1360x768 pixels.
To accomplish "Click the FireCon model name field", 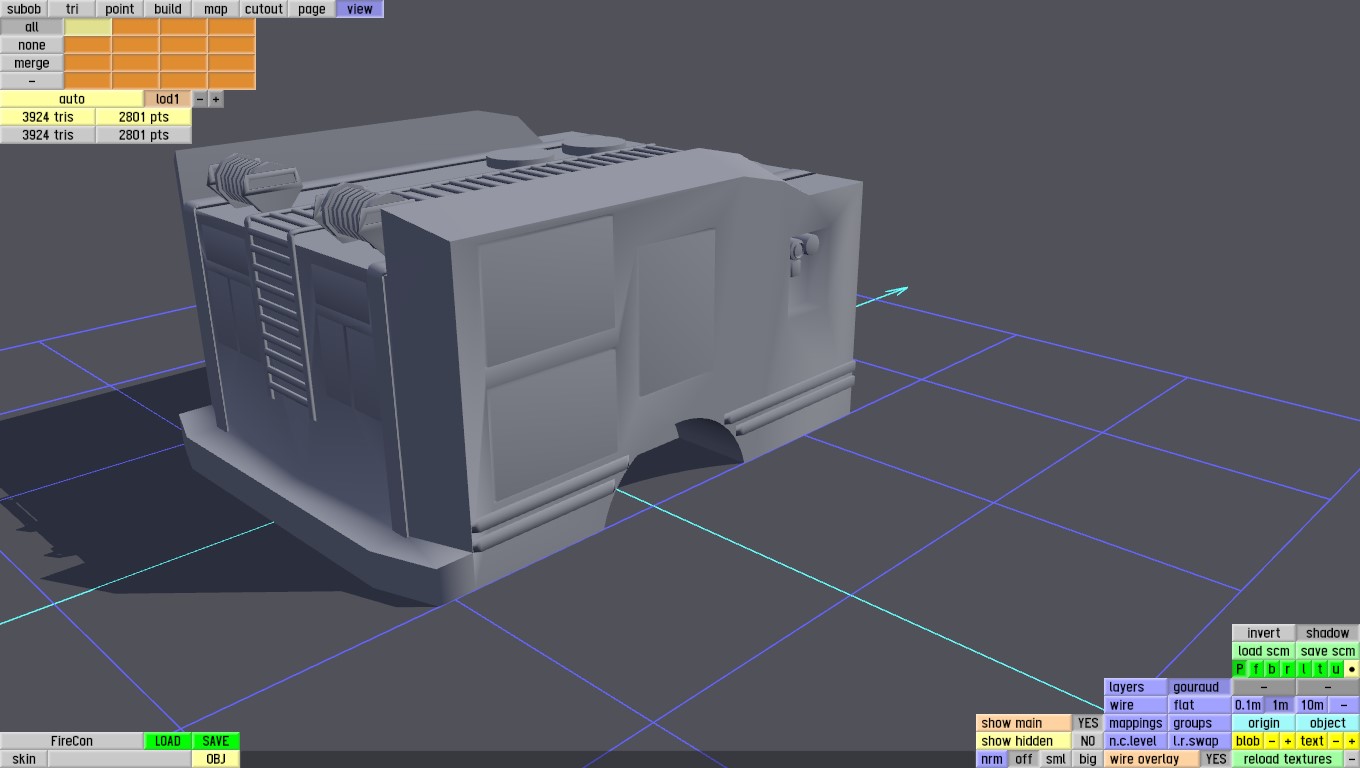I will click(72, 741).
